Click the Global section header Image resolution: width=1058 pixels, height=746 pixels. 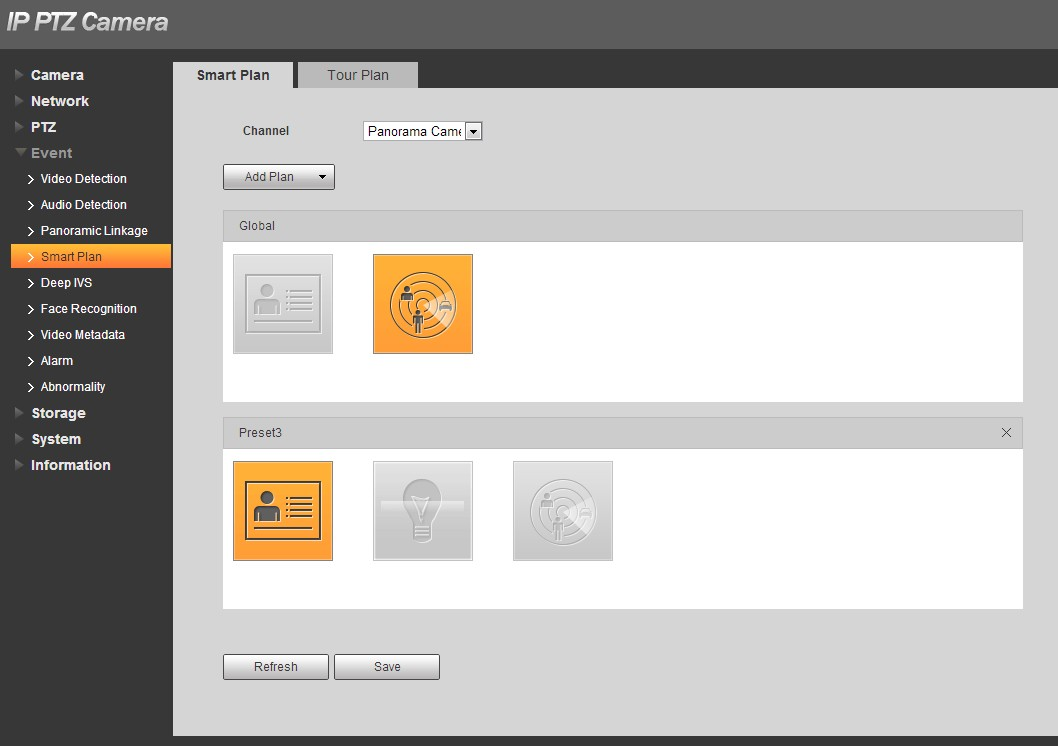click(622, 226)
